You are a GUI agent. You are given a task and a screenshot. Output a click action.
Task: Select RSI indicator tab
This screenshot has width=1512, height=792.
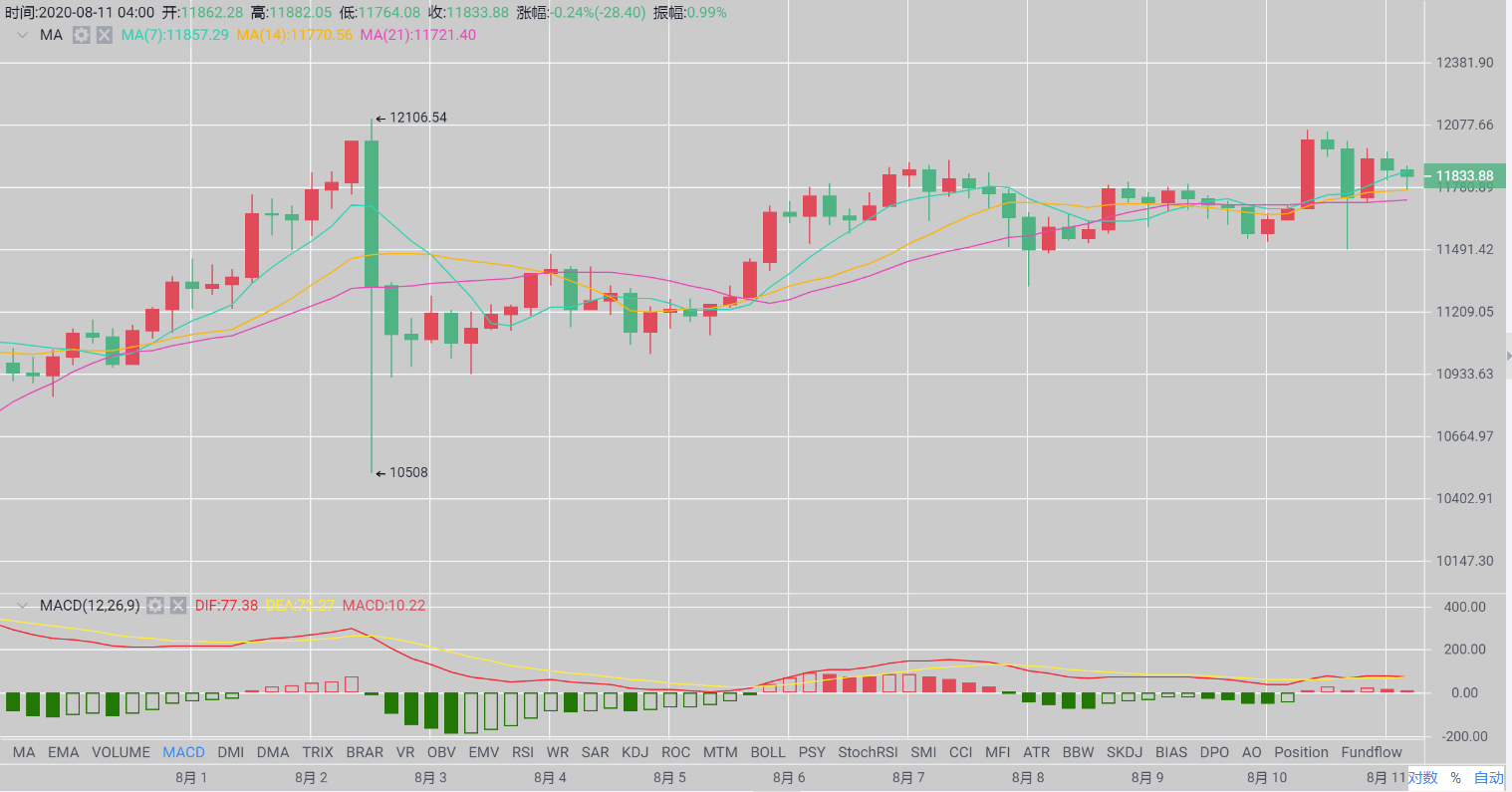(x=523, y=752)
